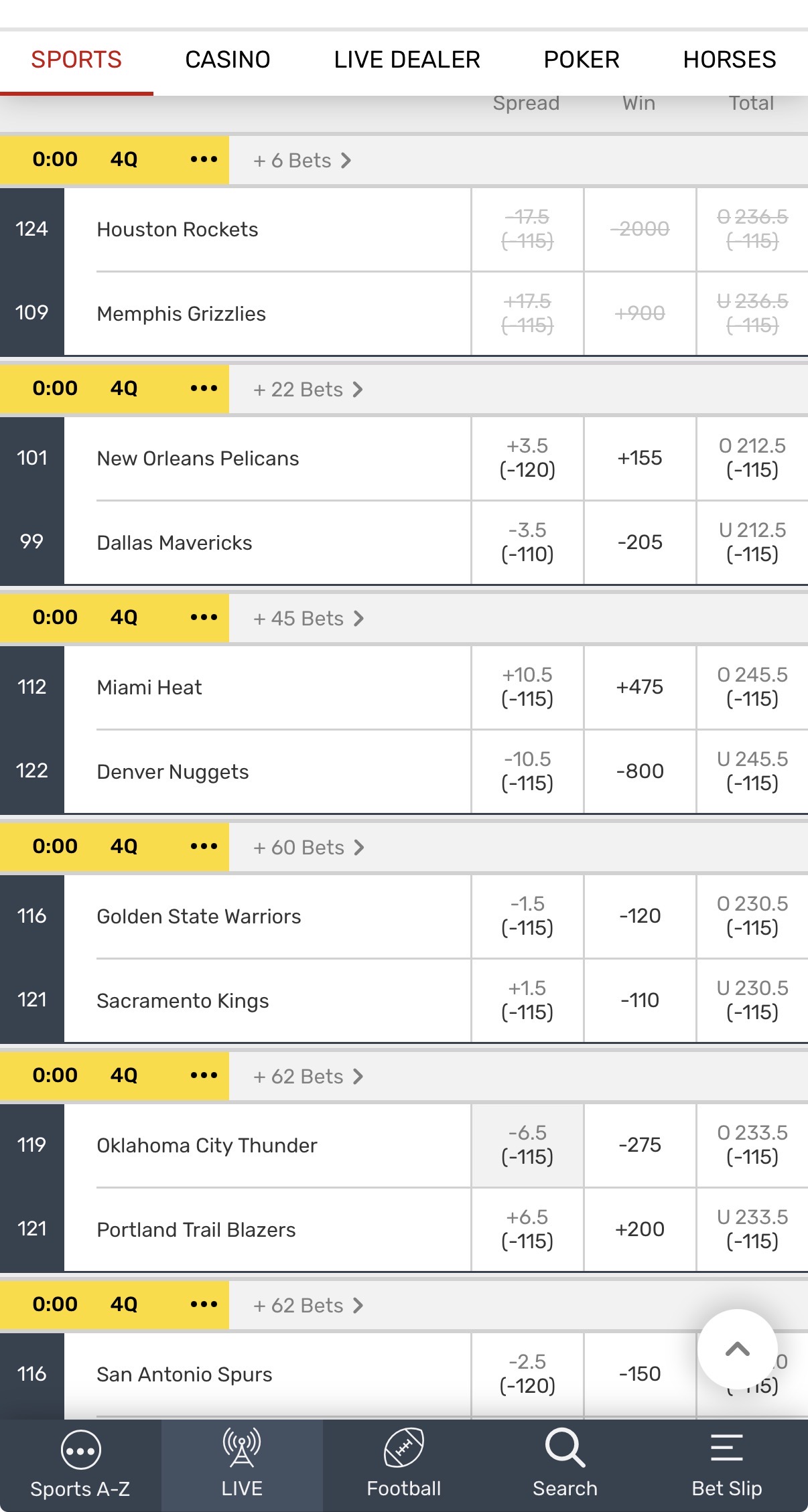
Task: Open three-dot options for Rockets-Grizzlies game
Action: 204,159
